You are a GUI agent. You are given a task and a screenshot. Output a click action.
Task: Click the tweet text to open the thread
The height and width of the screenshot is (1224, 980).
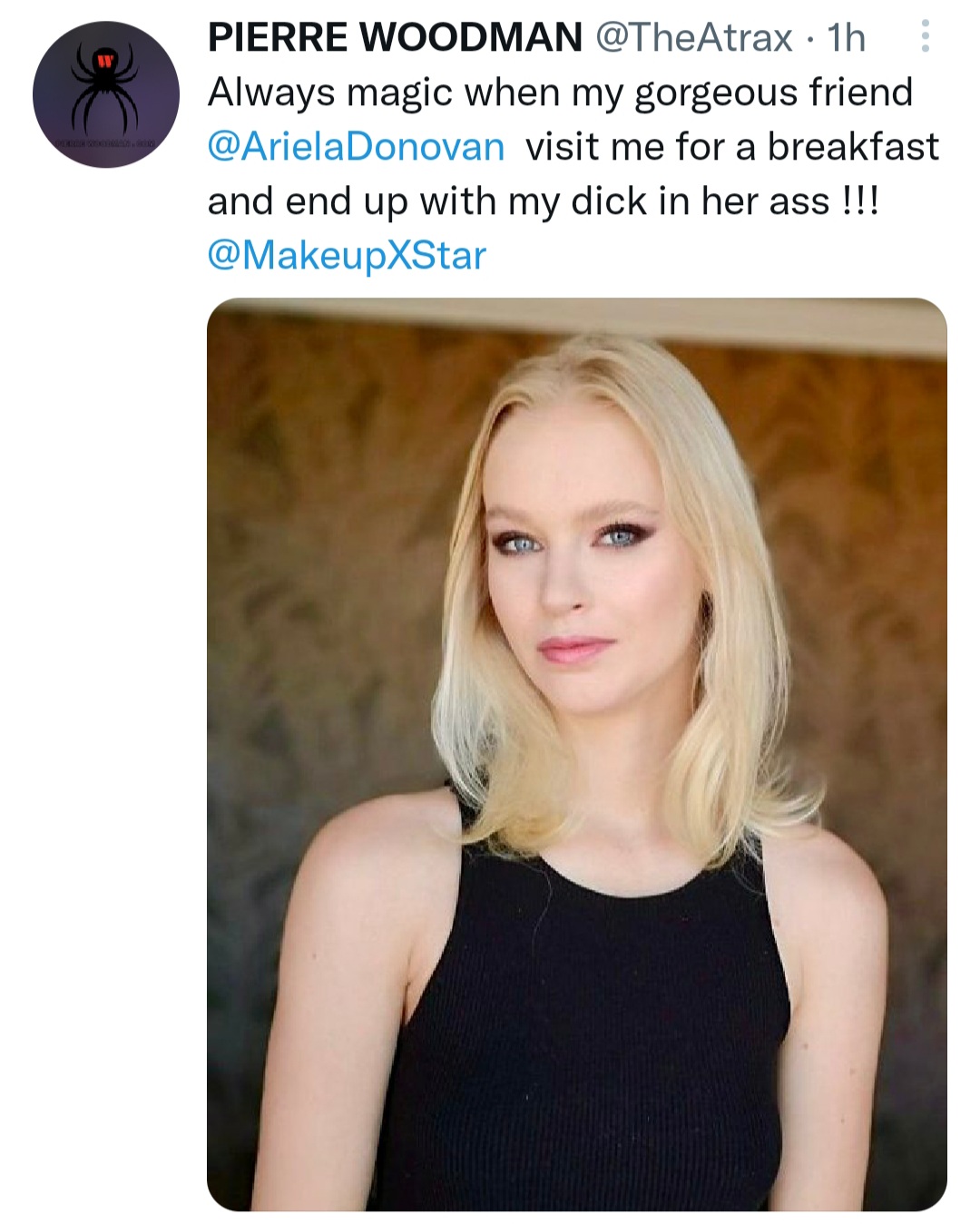(544, 201)
